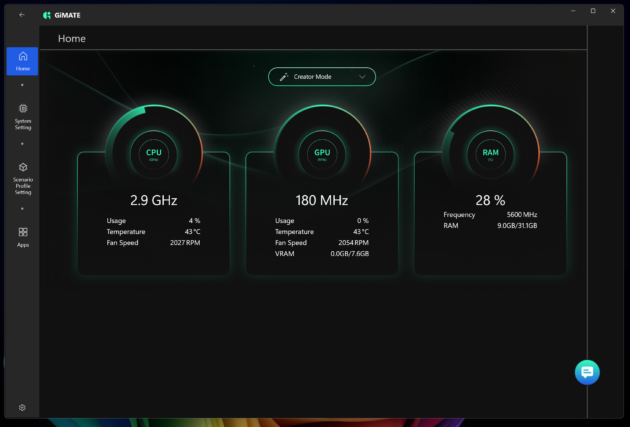The height and width of the screenshot is (427, 630).
Task: Click the VRAM 0.0GB/7.6GB value
Action: (350, 254)
